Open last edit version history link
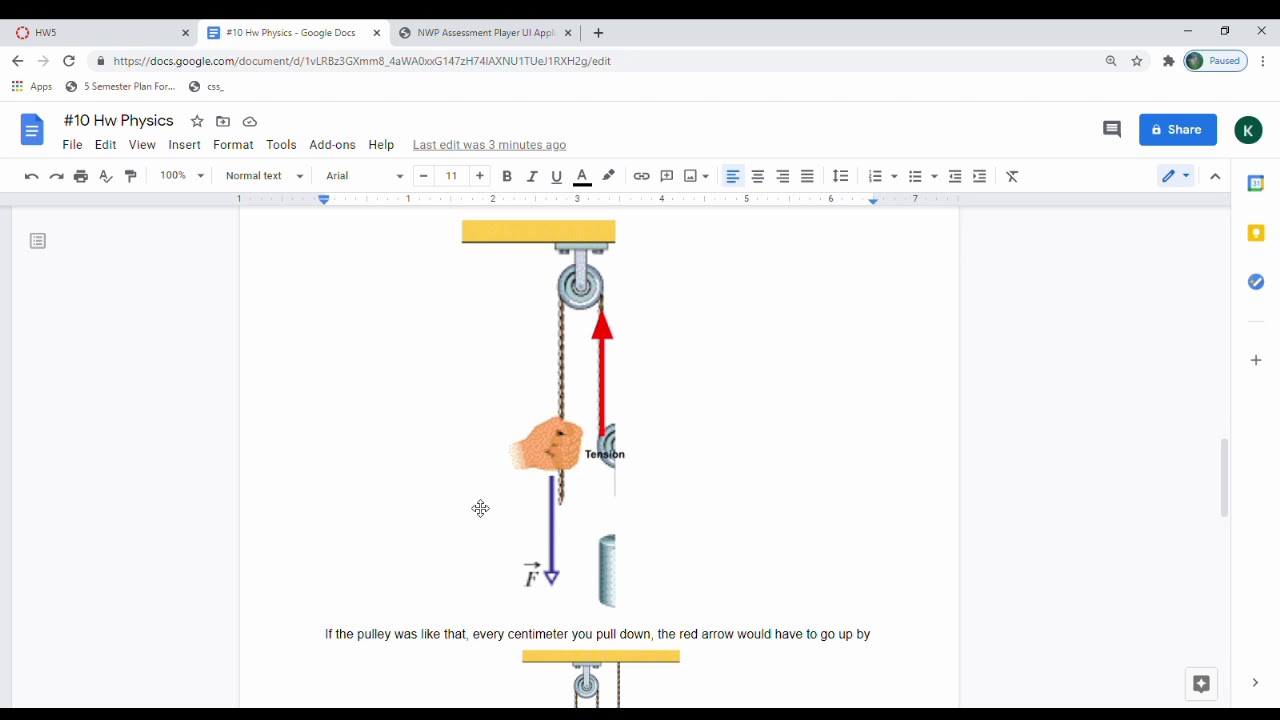Screen dimensions: 1280x720 [x=489, y=145]
